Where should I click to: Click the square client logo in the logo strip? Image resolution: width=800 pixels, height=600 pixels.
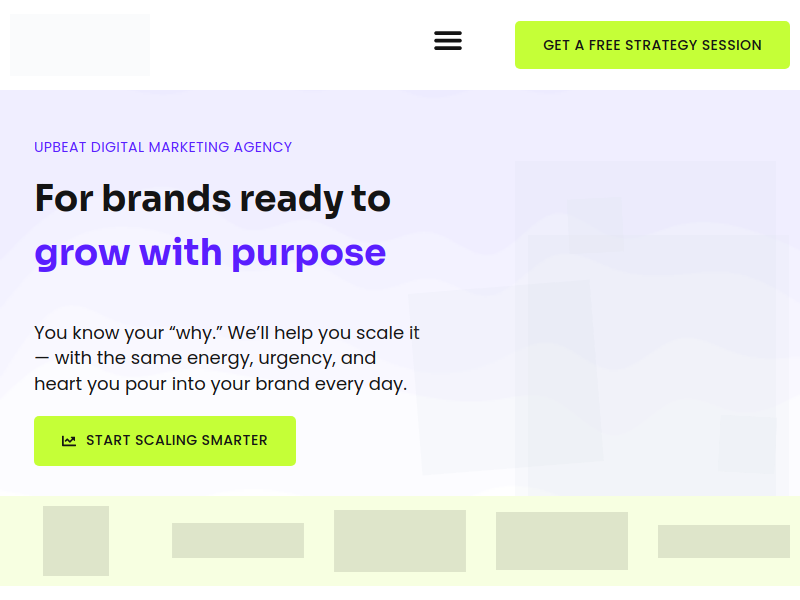point(76,541)
